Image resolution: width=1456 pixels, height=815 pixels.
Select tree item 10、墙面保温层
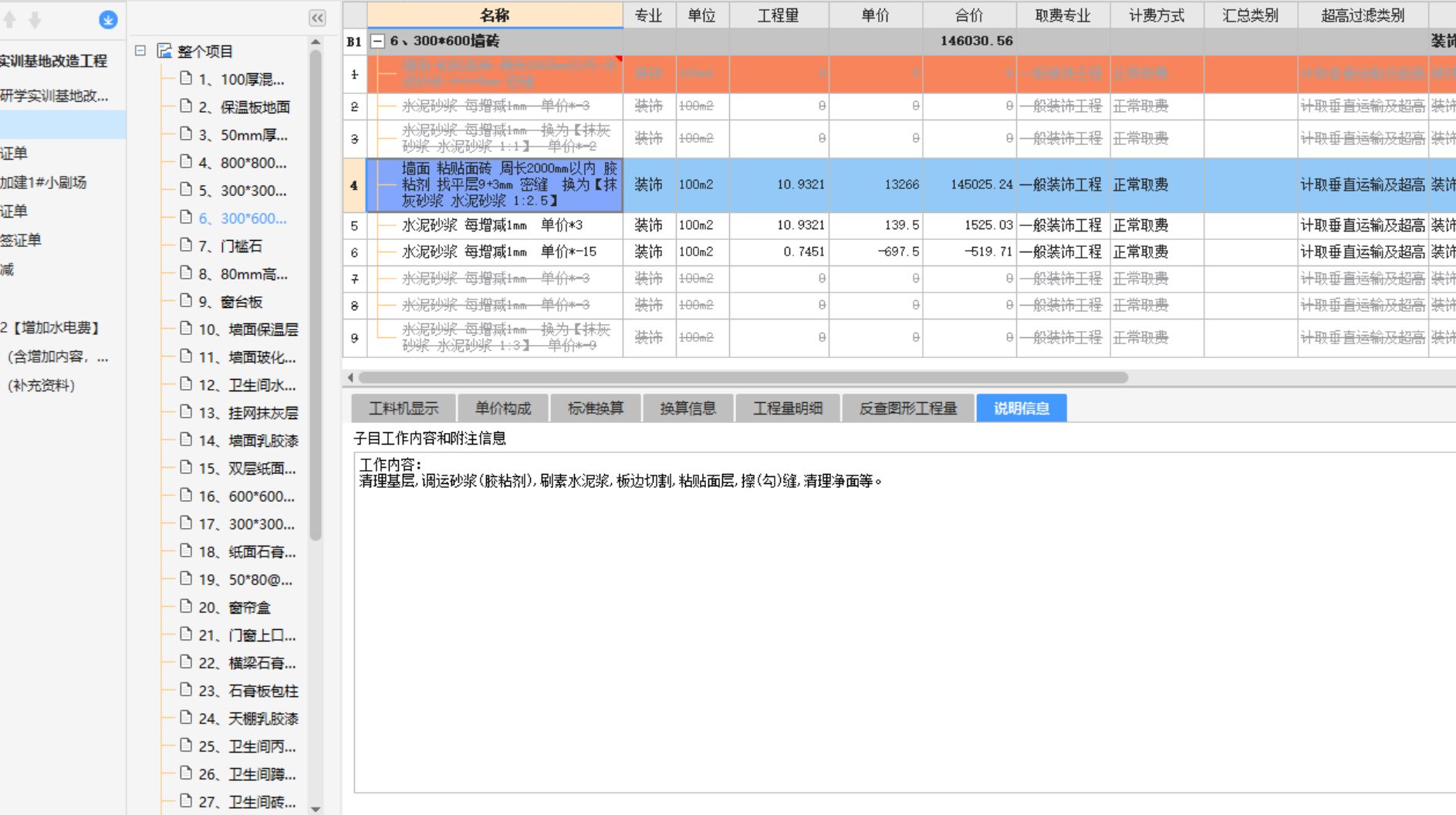(x=248, y=329)
